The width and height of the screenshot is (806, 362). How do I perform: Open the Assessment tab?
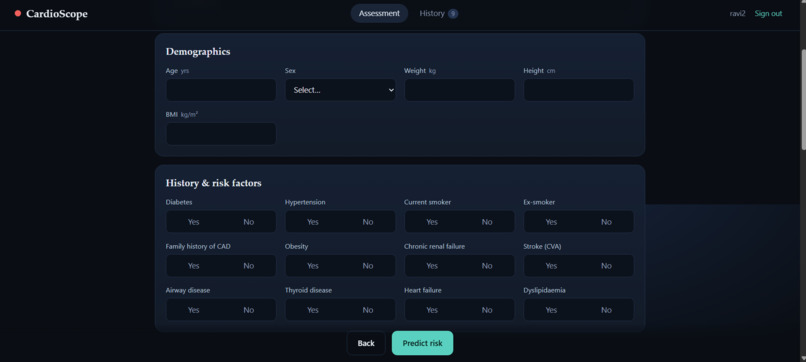point(379,13)
